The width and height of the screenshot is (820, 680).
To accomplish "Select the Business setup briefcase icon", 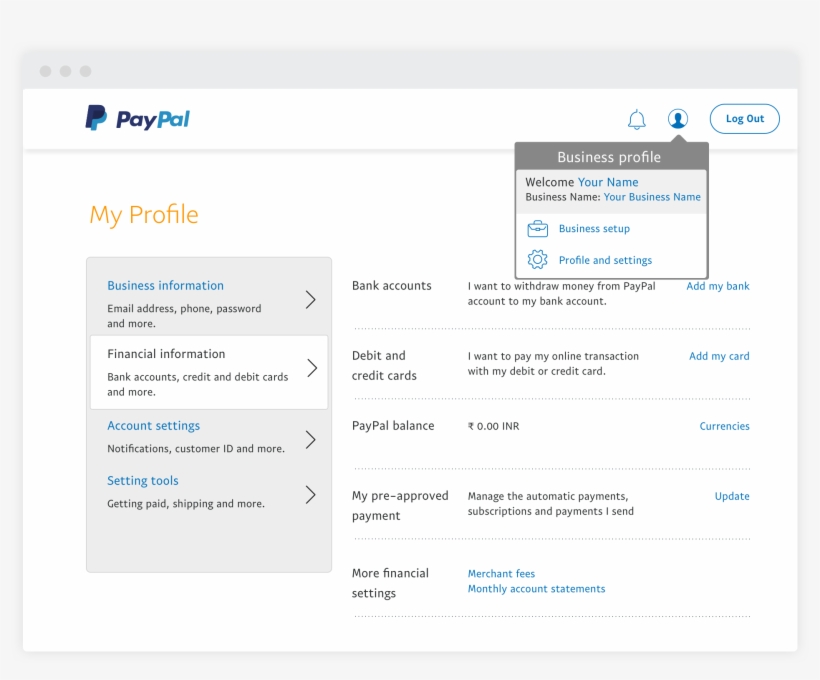I will (538, 228).
